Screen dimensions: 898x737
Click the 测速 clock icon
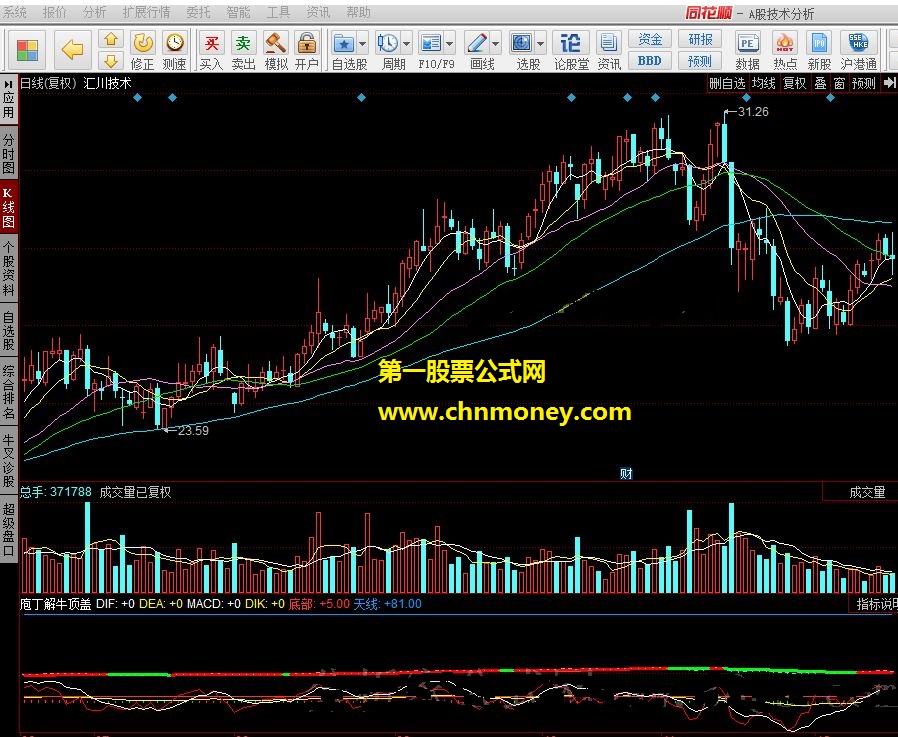coord(174,44)
